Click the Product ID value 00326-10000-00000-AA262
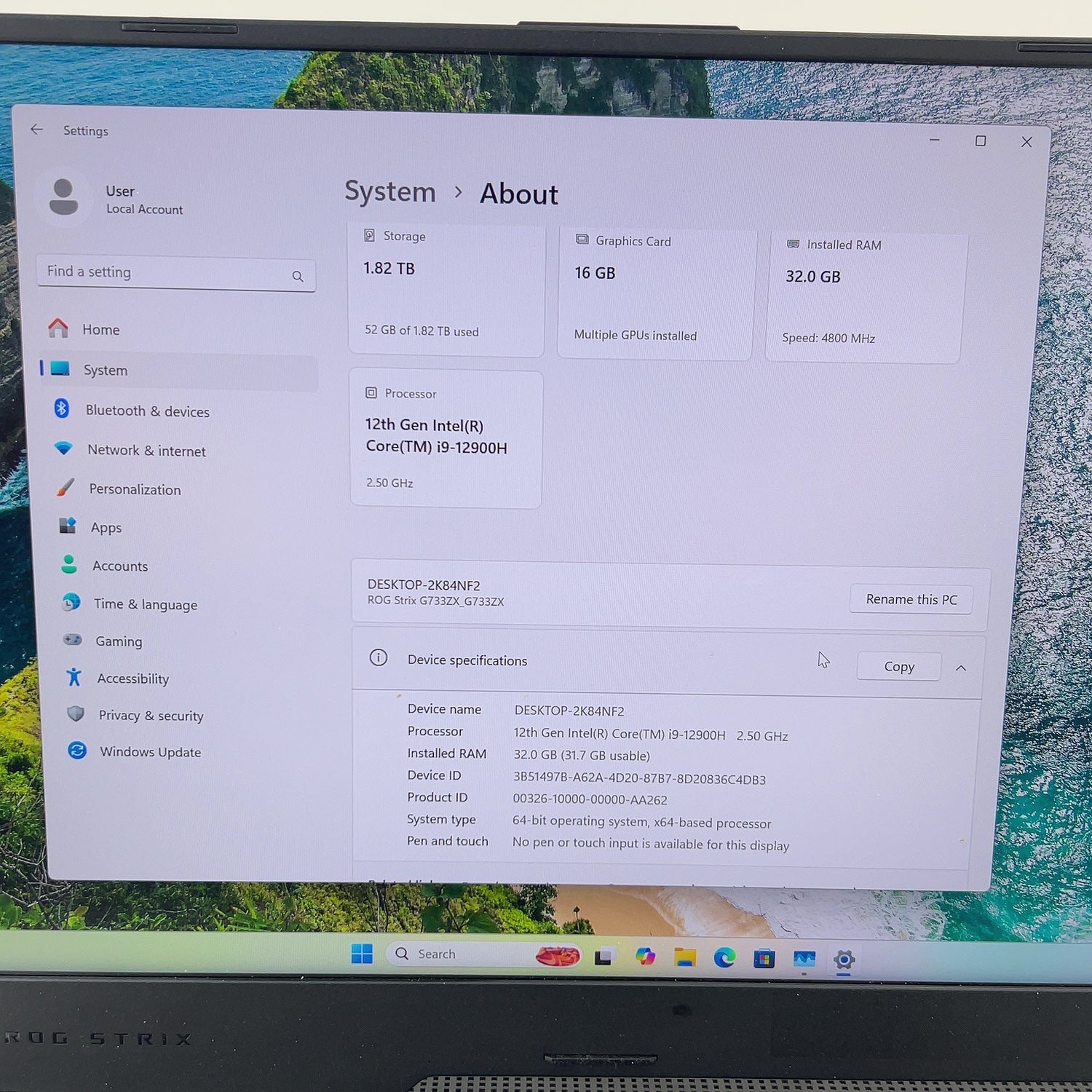This screenshot has height=1092, width=1092. tap(590, 799)
